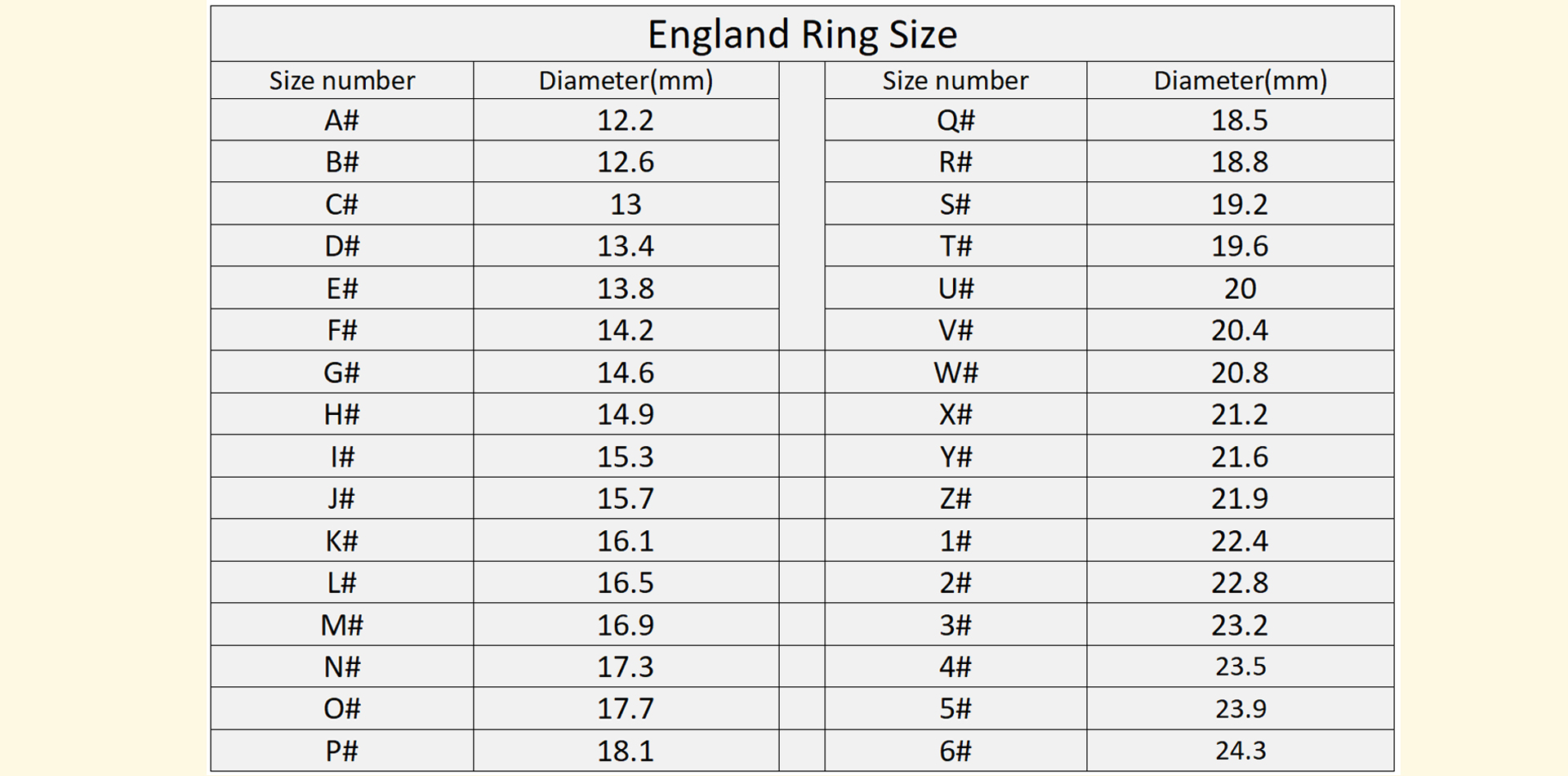Click the 20.8 diameter cell
Viewport: 1568px width, 776px height.
pyautogui.click(x=1240, y=372)
